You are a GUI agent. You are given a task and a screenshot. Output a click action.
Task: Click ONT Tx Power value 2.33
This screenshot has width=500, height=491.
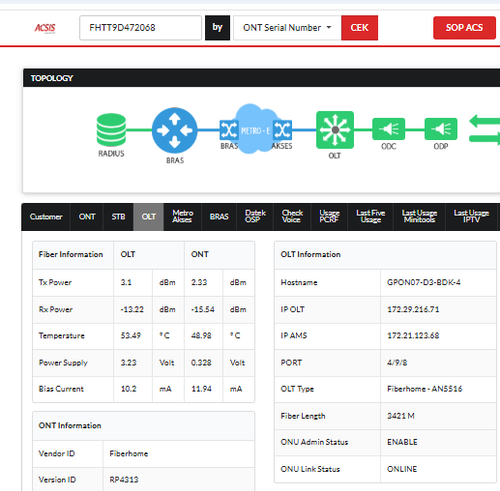pyautogui.click(x=199, y=282)
